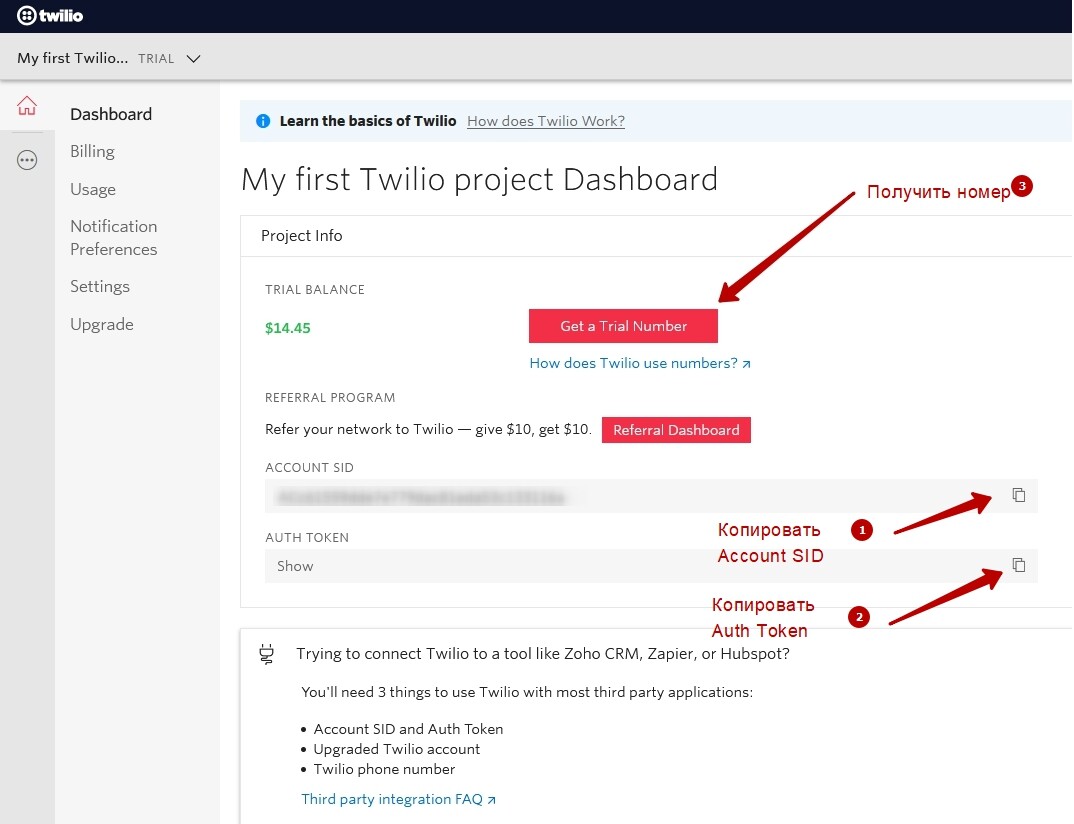The height and width of the screenshot is (824, 1074).
Task: Click the AUTH TOKEN label
Action: (307, 538)
